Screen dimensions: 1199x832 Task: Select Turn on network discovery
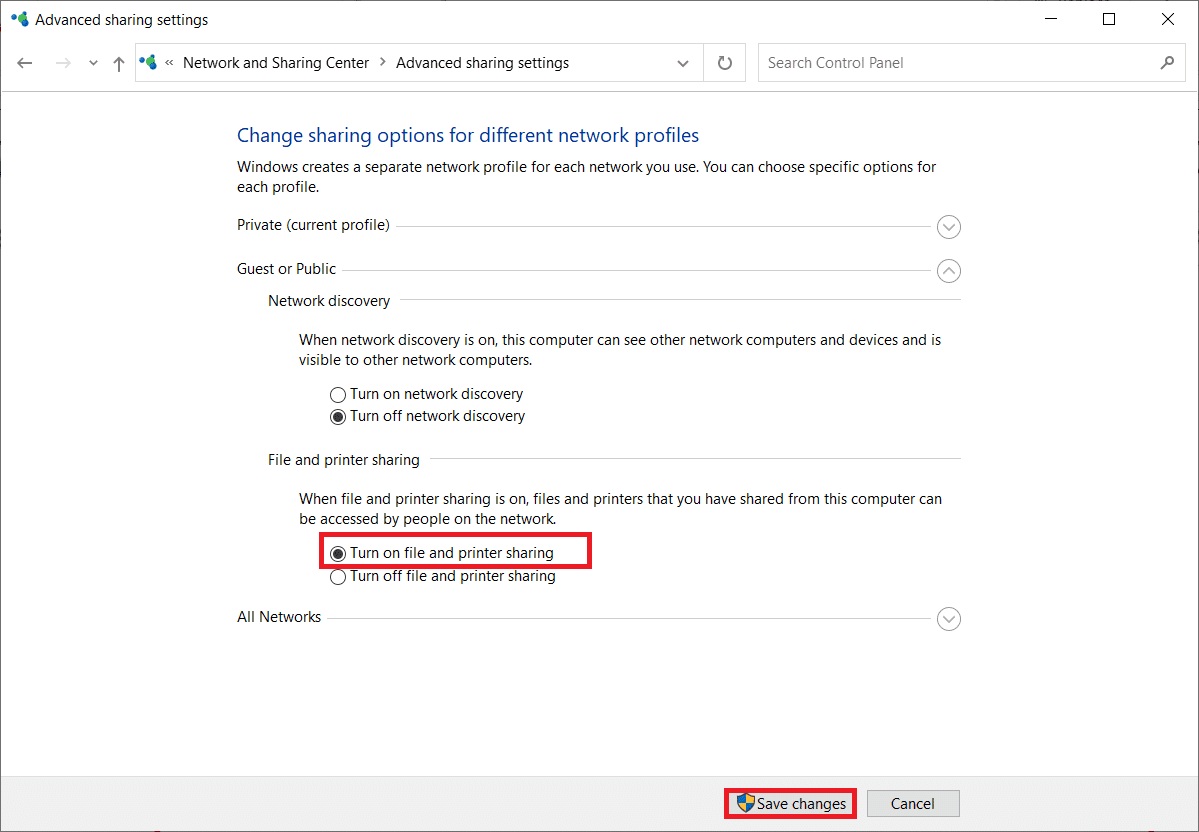tap(338, 395)
